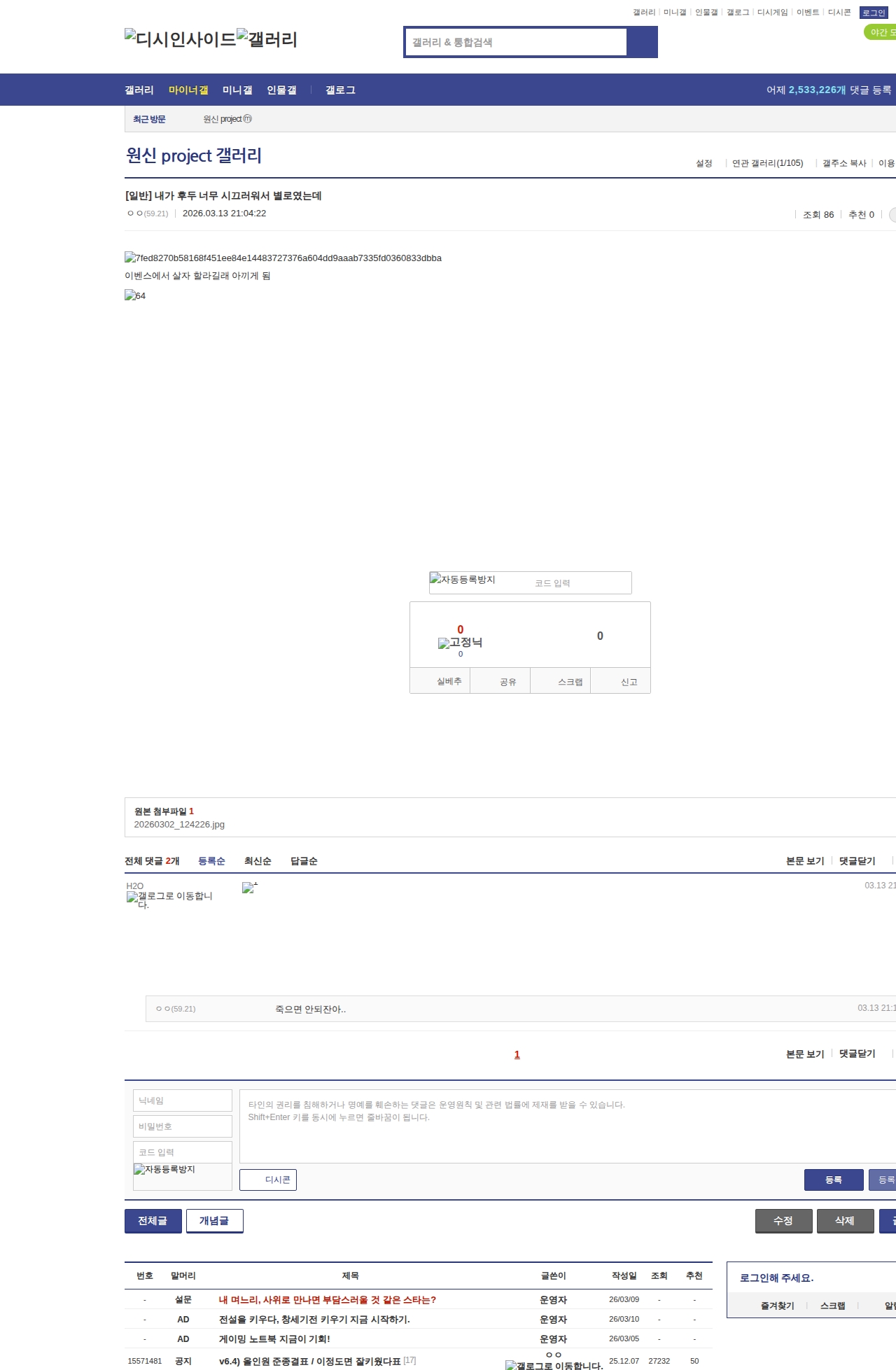Click into the comment text area

click(x=568, y=1126)
